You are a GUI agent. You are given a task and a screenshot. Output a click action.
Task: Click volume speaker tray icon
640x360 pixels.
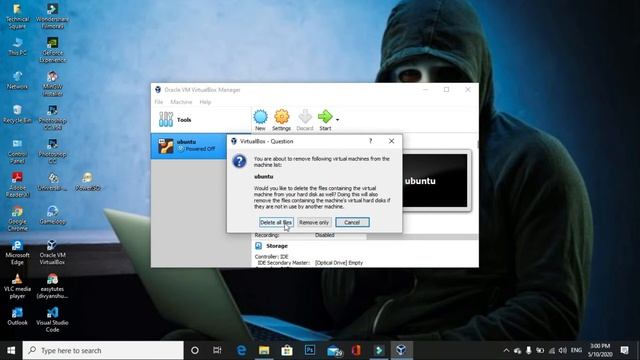click(563, 350)
